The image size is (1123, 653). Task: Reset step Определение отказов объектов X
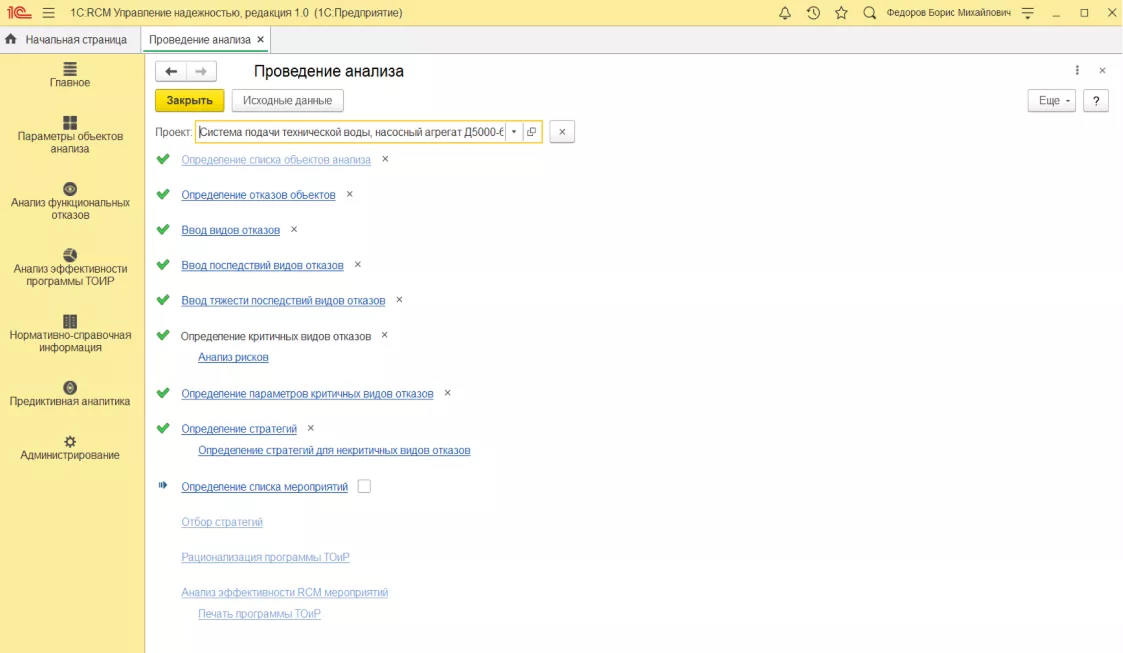(350, 194)
